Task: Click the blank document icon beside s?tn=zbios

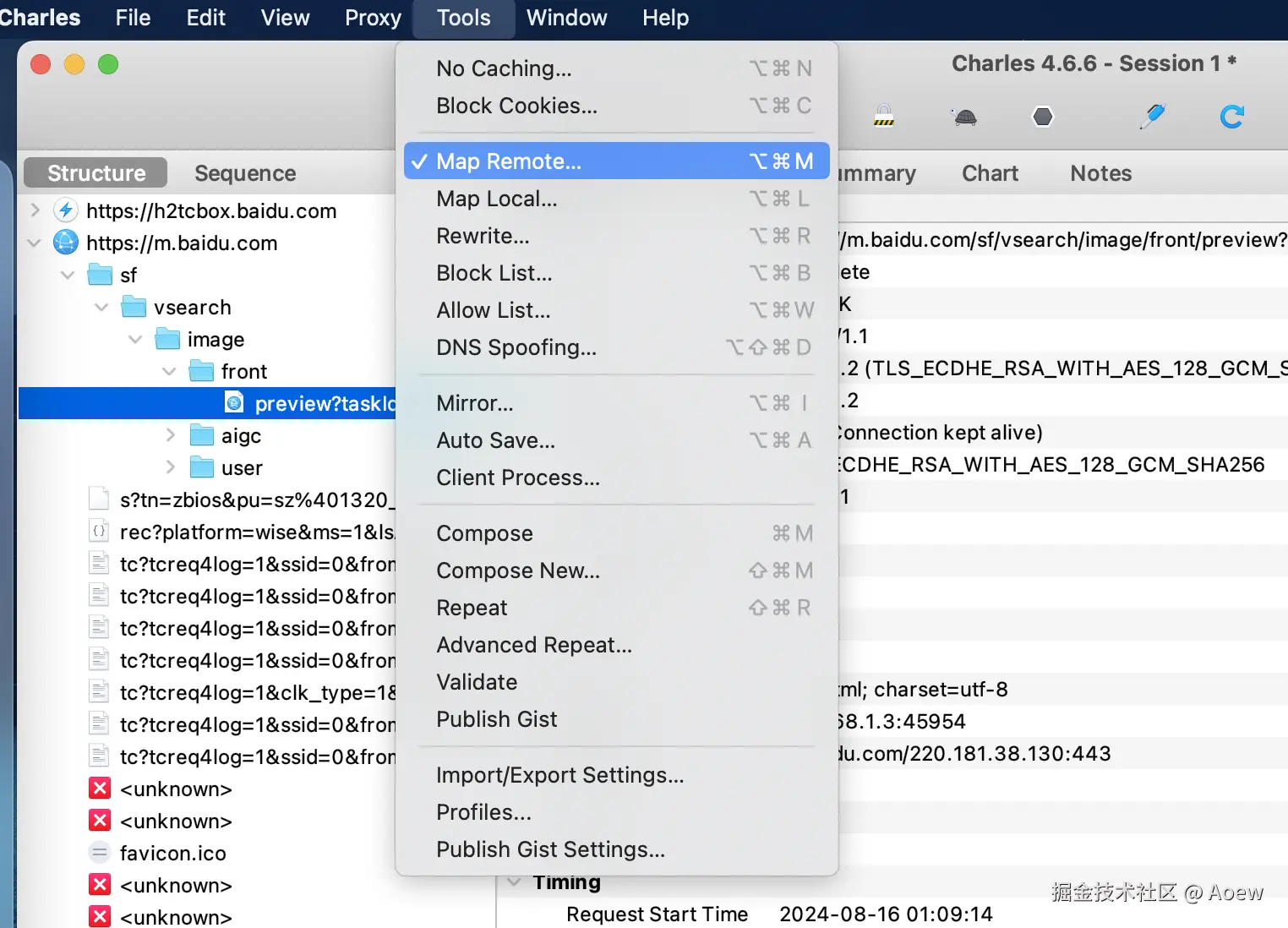Action: (99, 499)
